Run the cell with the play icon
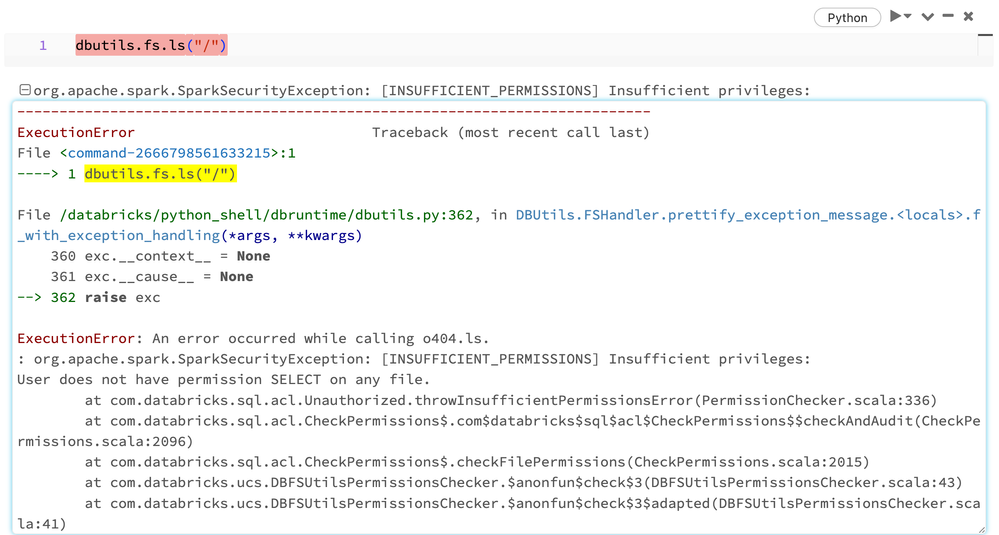Screen dimensions: 999x535 [896, 16]
